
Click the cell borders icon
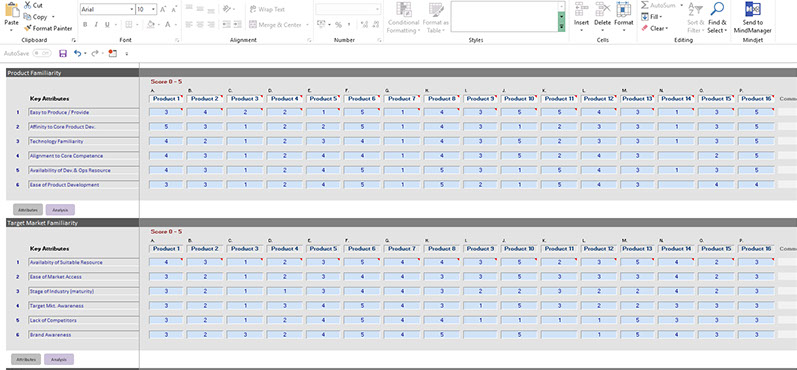click(129, 24)
